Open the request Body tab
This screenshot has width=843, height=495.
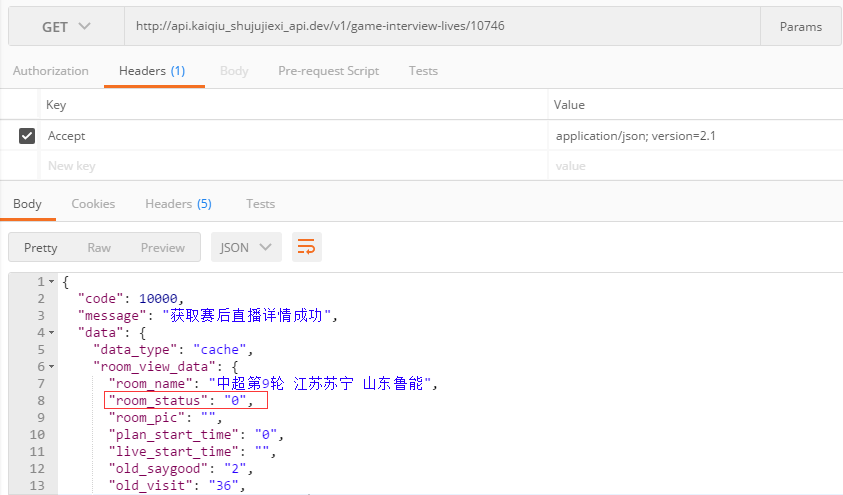pyautogui.click(x=234, y=71)
